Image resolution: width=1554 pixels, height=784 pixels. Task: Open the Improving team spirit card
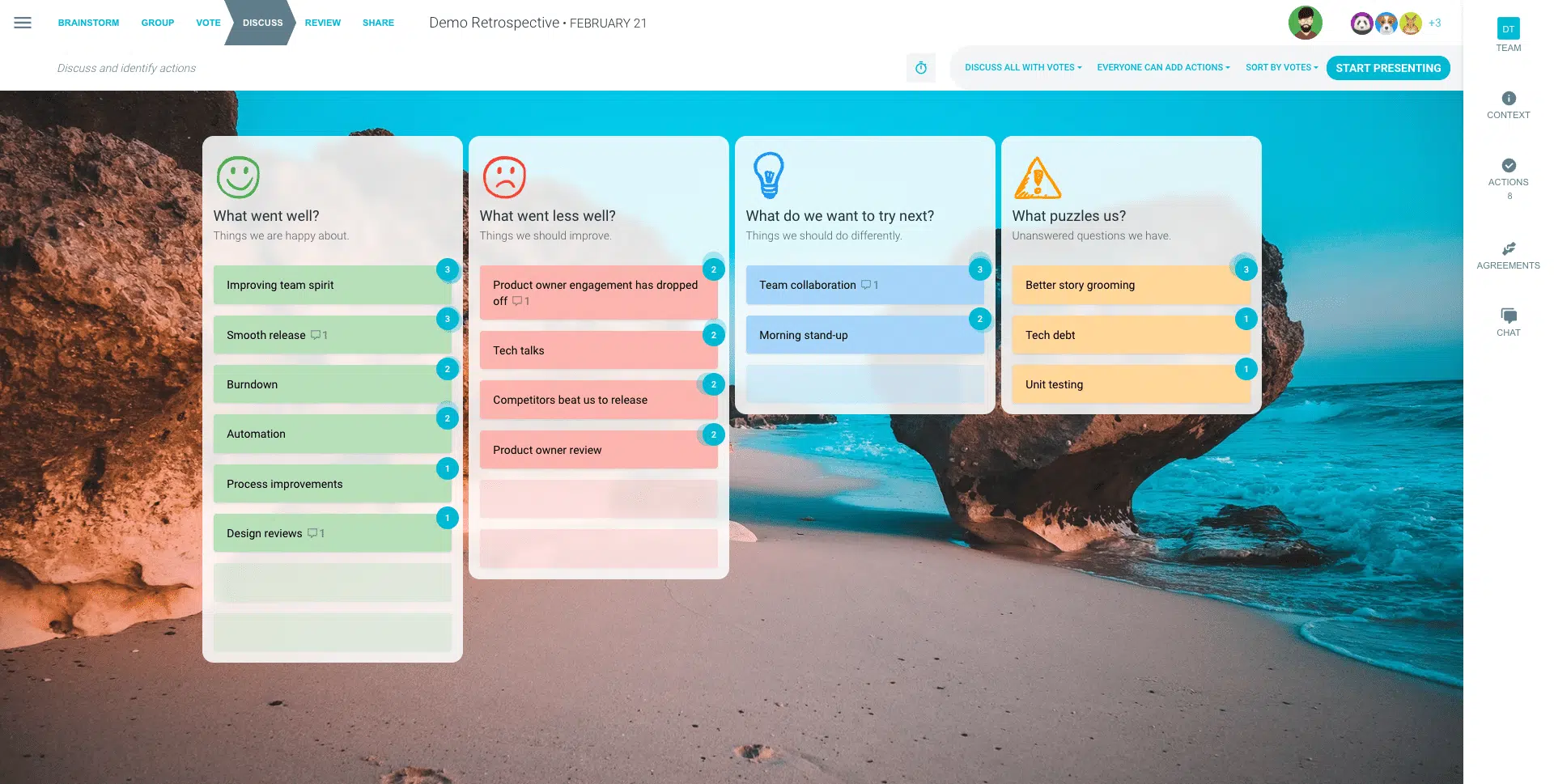click(332, 285)
